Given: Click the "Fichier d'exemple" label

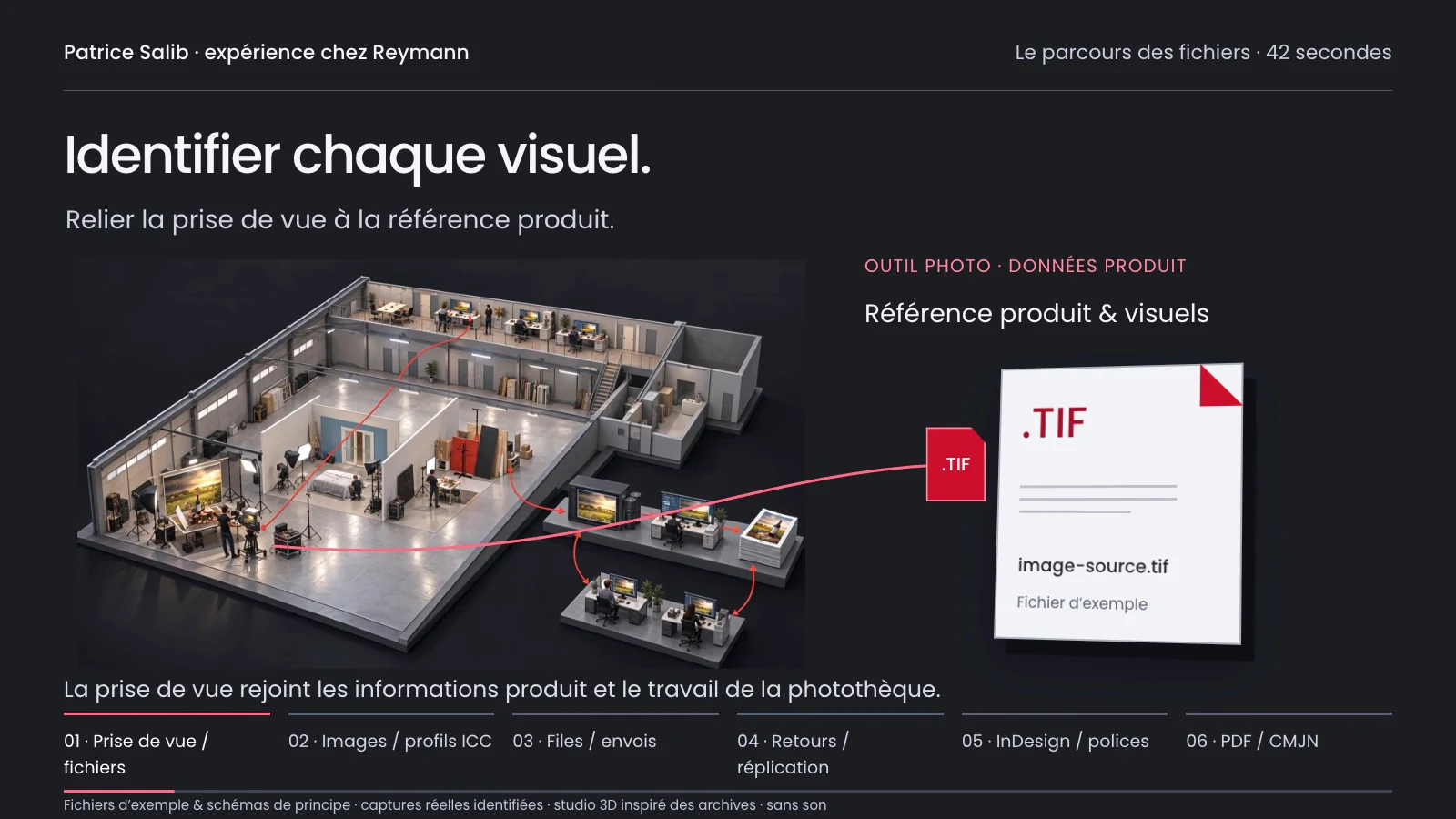Looking at the screenshot, I should pos(1082,603).
